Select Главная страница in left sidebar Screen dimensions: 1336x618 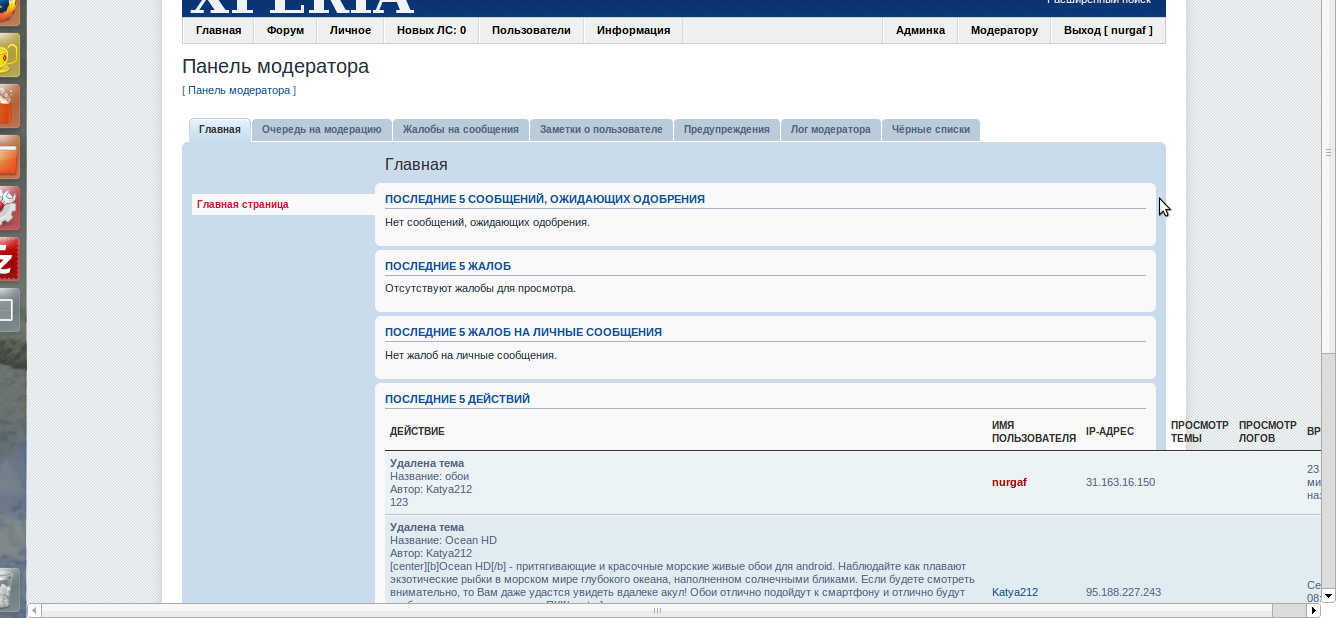pyautogui.click(x=243, y=205)
